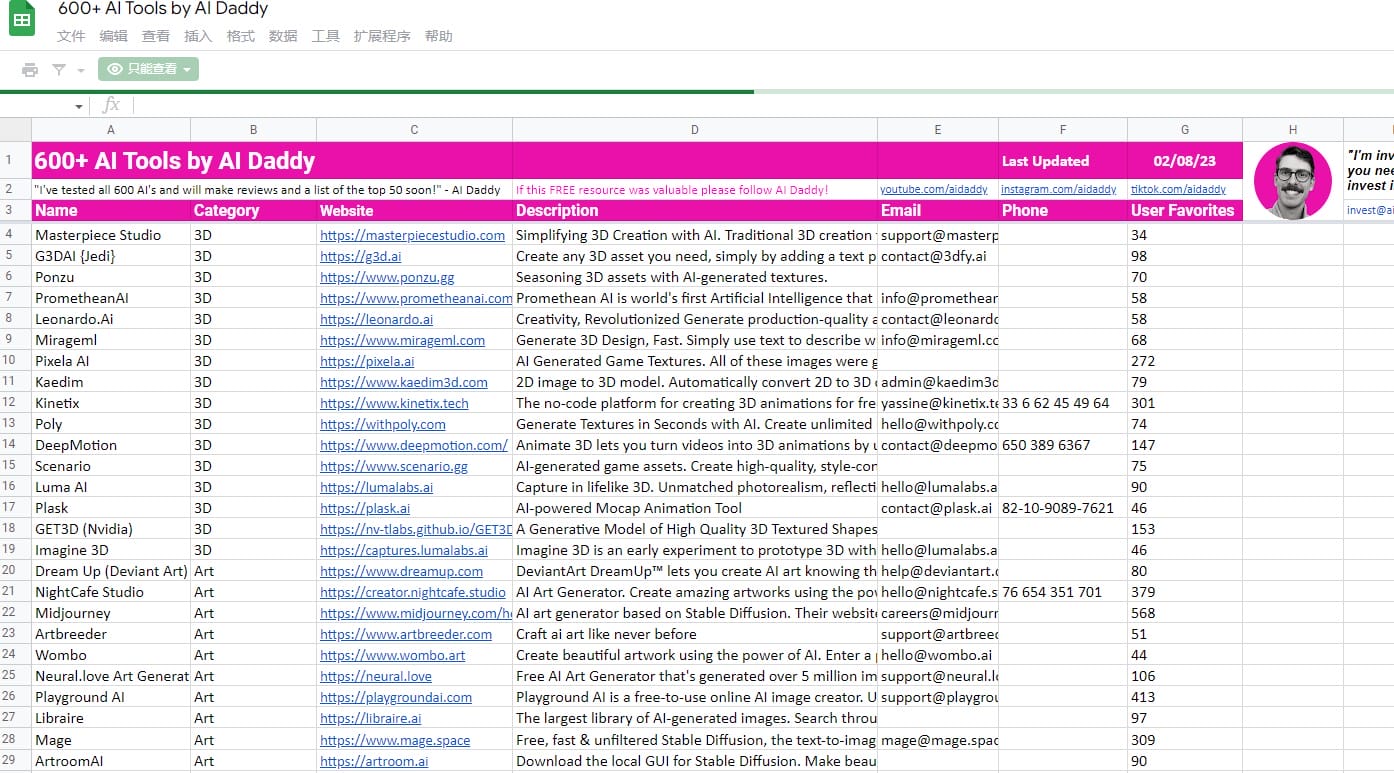Select the User Favorites header cell

(x=1185, y=210)
